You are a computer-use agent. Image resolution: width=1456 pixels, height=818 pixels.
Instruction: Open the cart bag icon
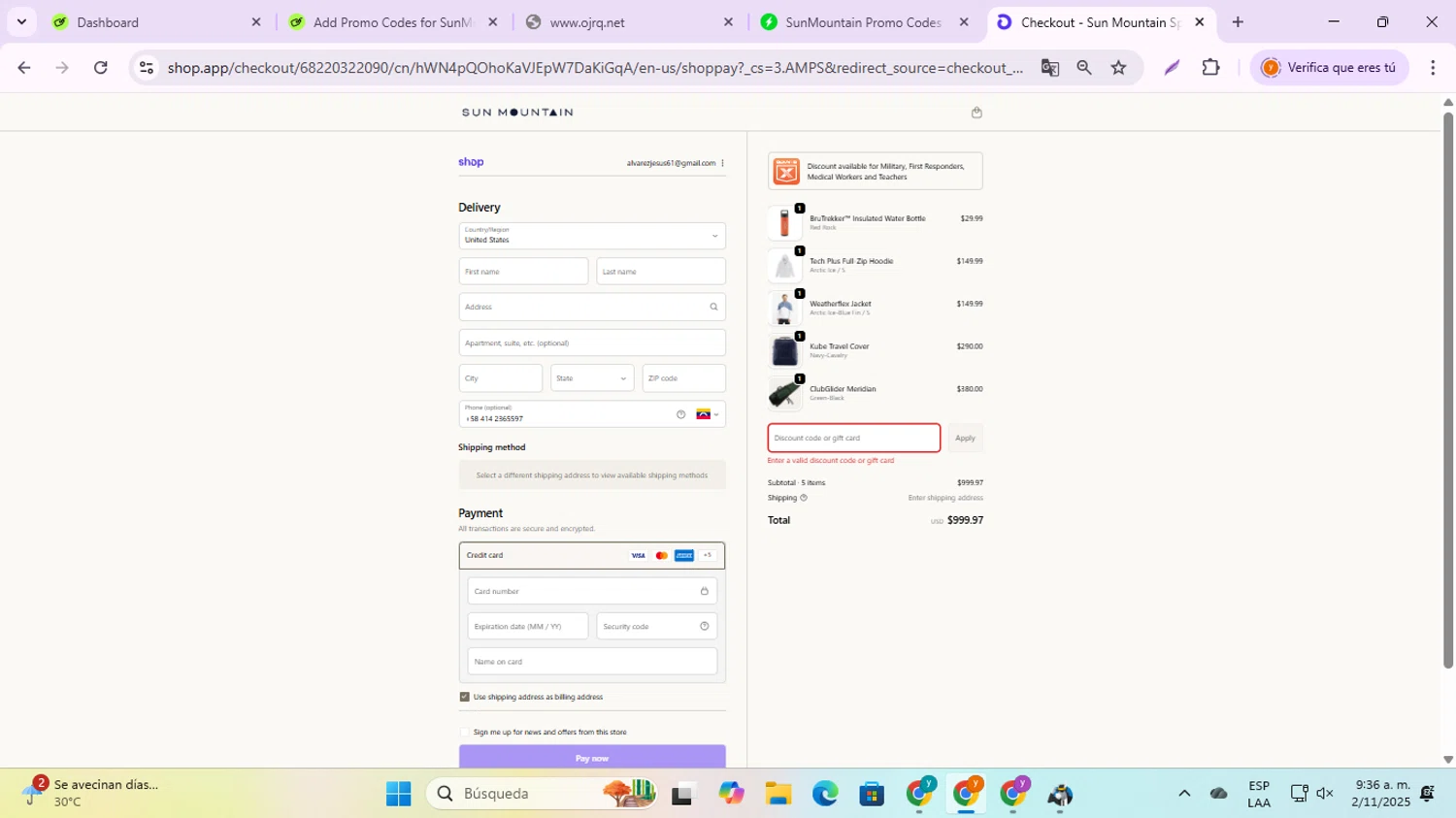(x=976, y=113)
